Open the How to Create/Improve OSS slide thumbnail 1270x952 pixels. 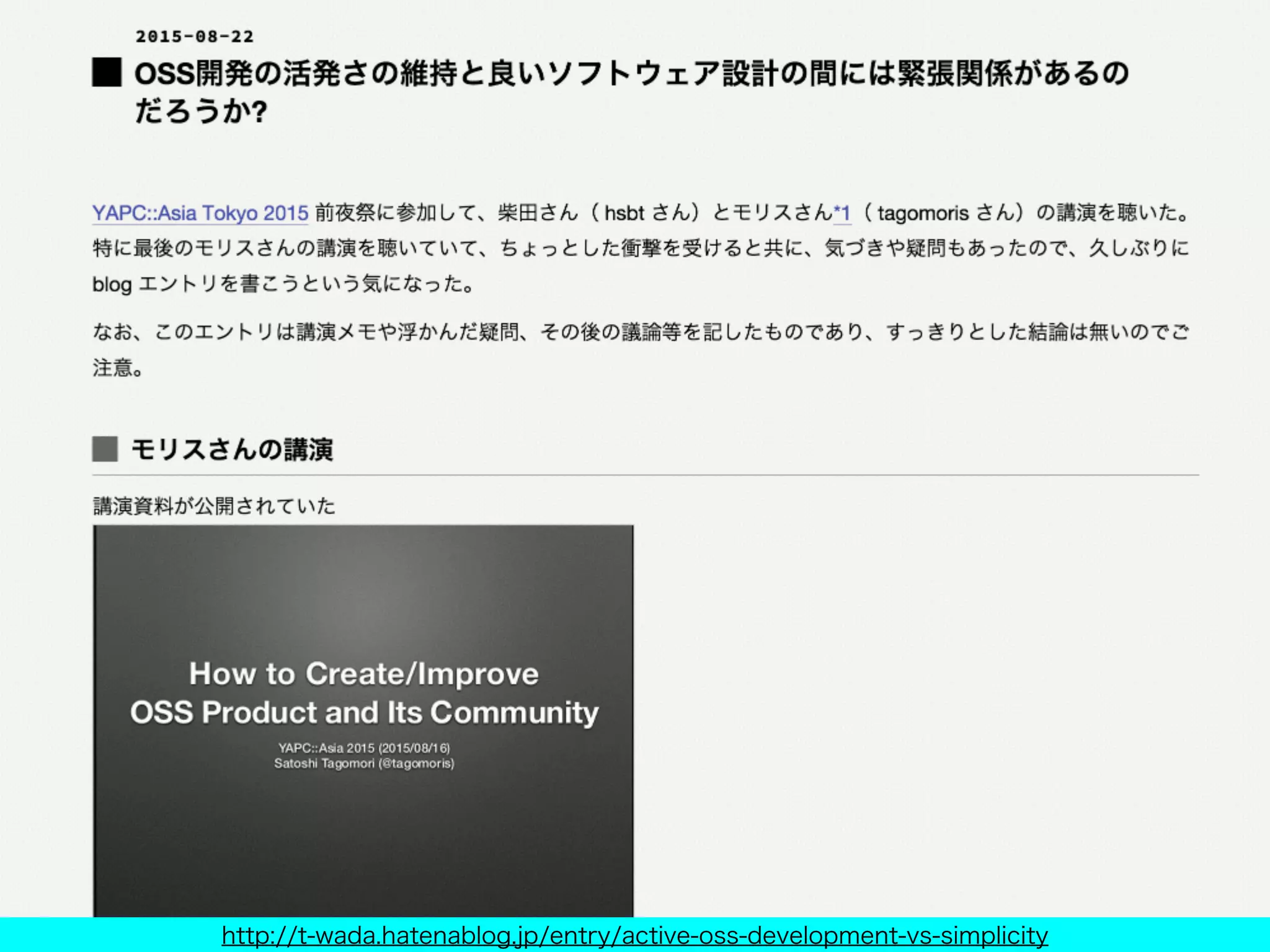363,721
